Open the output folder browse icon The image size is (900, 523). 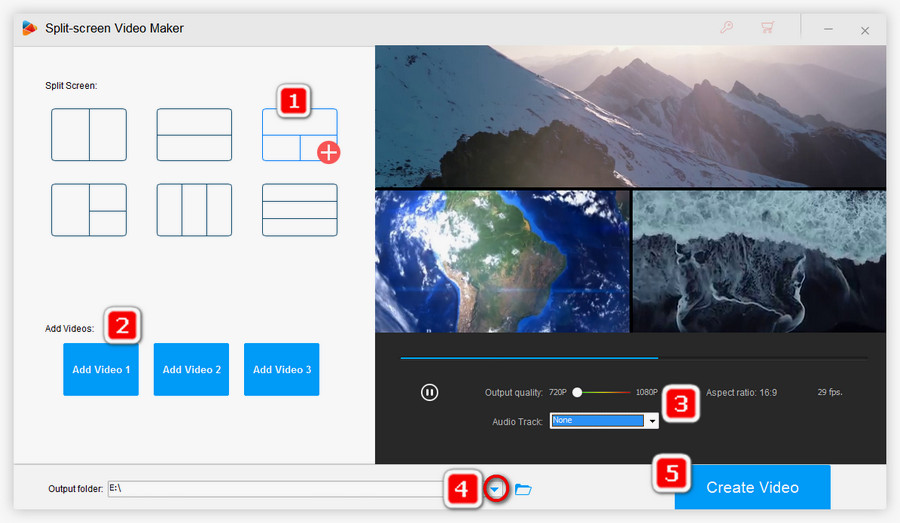pyautogui.click(x=523, y=489)
